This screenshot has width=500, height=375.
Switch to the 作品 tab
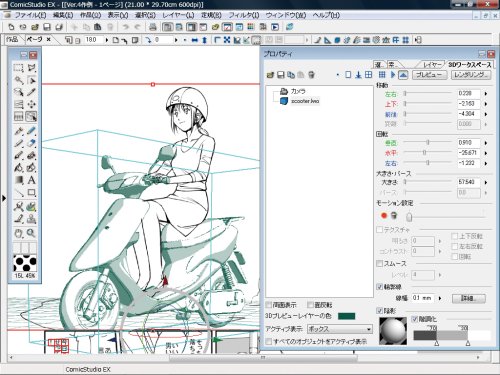click(x=12, y=40)
